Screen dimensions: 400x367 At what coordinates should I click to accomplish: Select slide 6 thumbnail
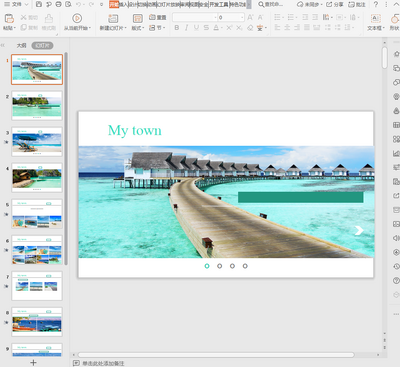37,250
